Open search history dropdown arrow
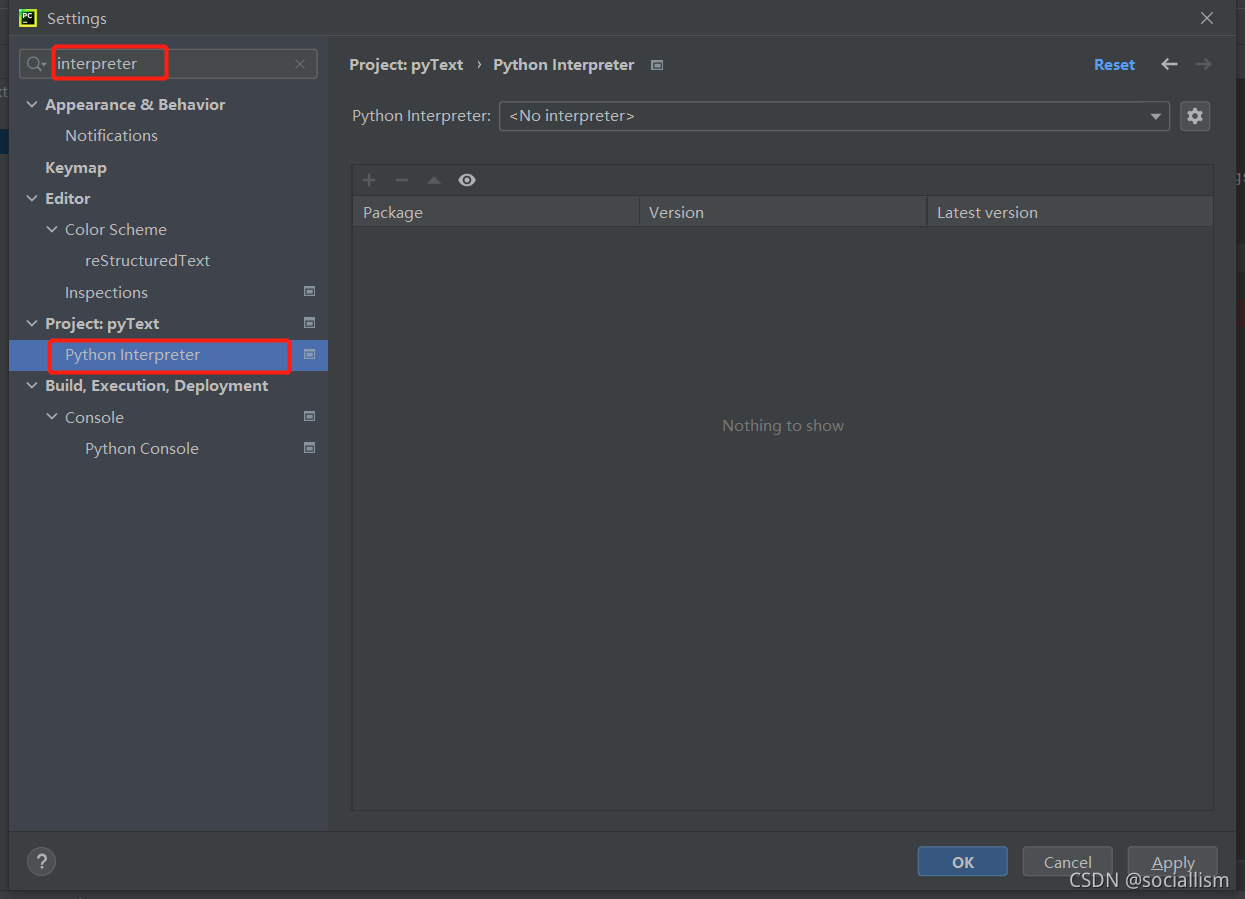1245x899 pixels. coord(44,65)
